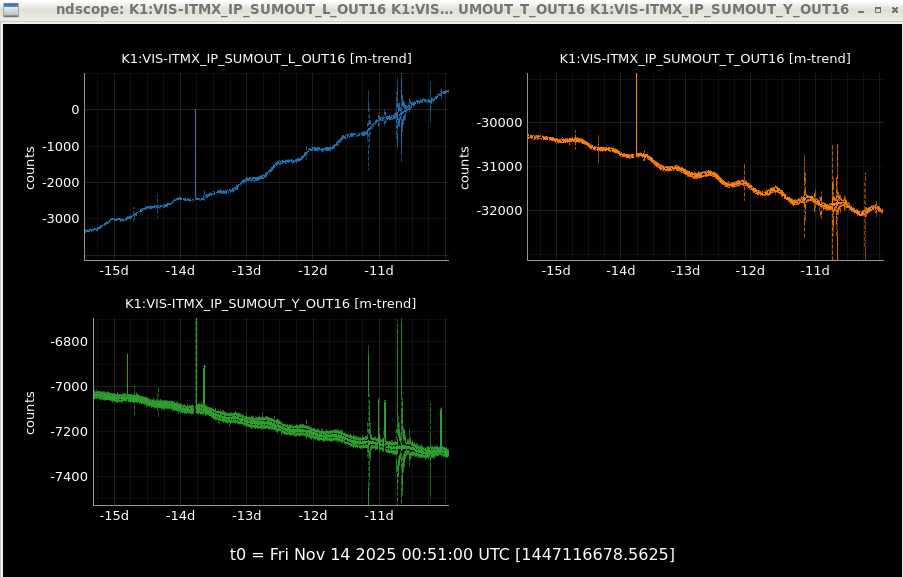Click the -3000 y-axis tick on L plot
The height and width of the screenshot is (577, 903).
click(x=60, y=218)
